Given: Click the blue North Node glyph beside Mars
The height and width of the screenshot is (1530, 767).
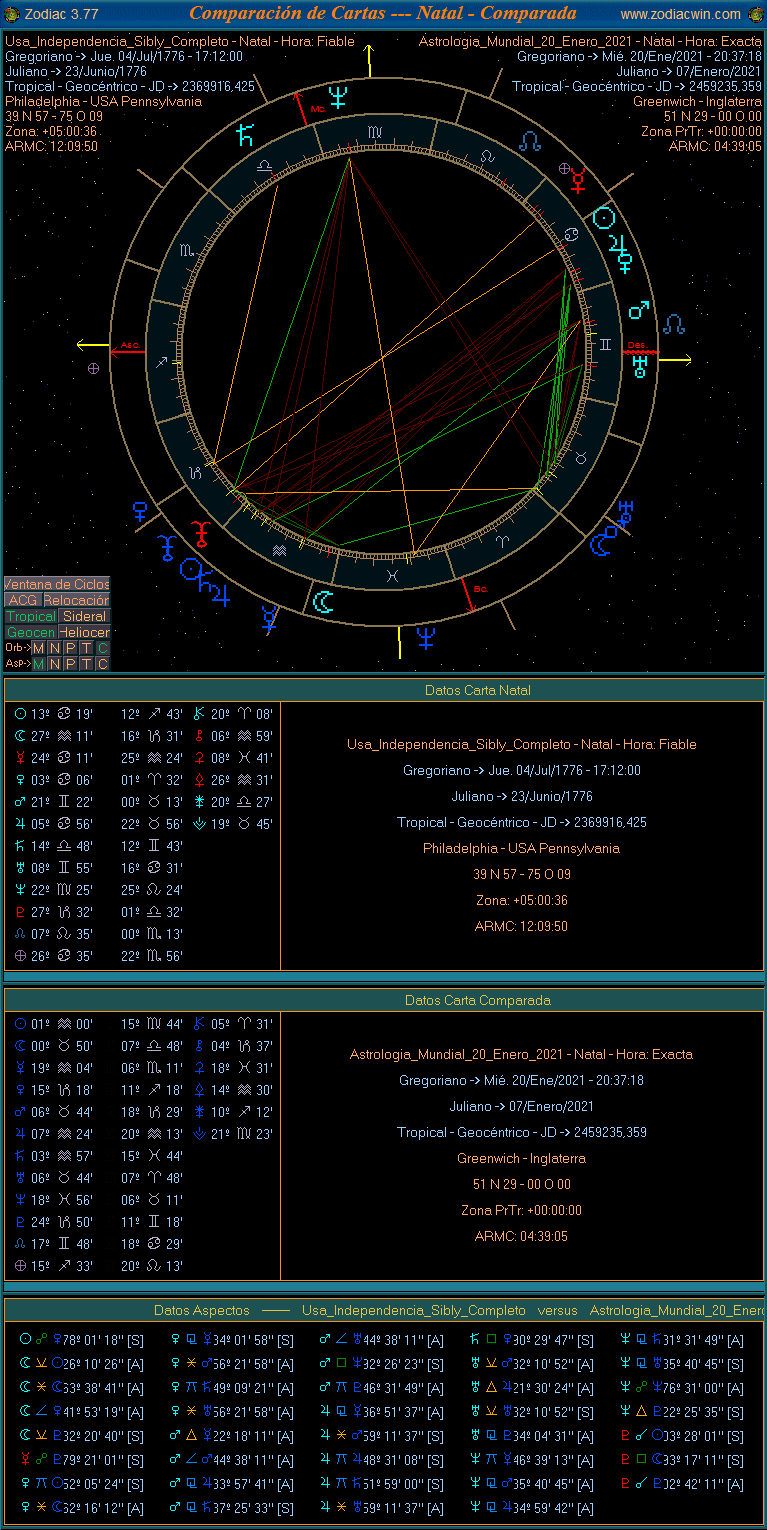Looking at the screenshot, I should 675,323.
